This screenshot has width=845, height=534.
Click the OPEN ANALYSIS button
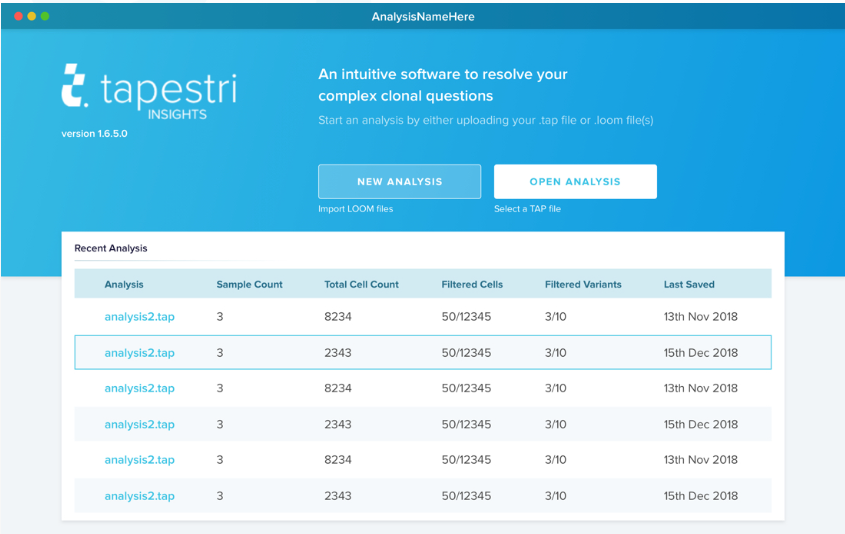(575, 182)
